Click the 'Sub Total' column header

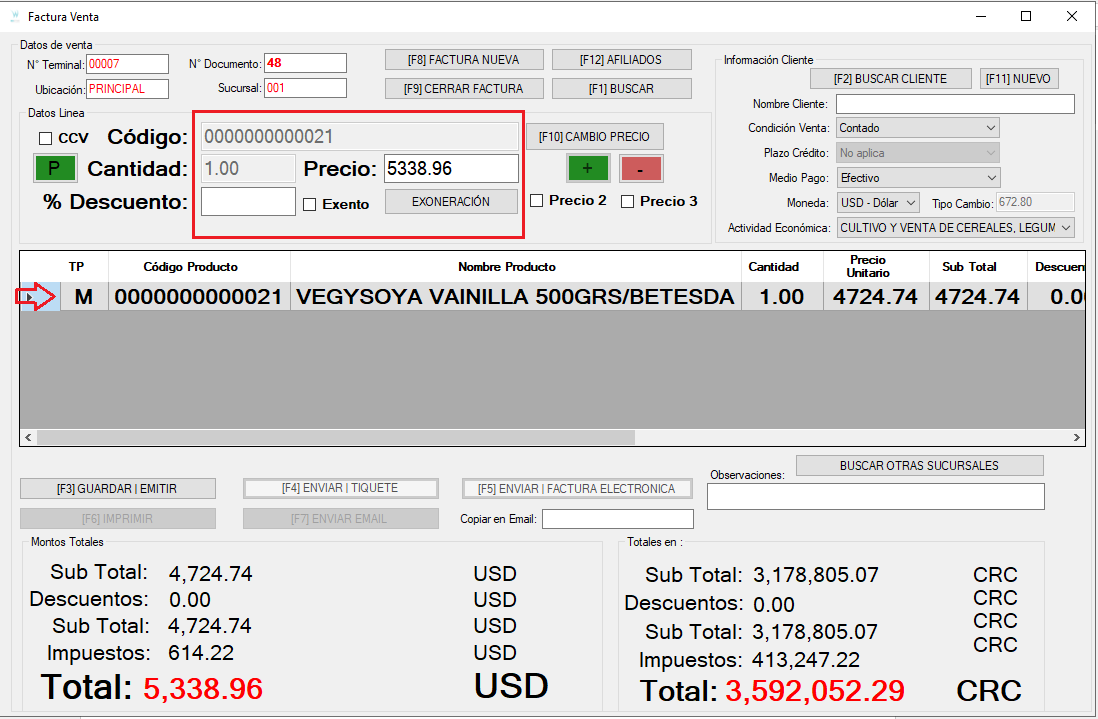pyautogui.click(x=978, y=267)
